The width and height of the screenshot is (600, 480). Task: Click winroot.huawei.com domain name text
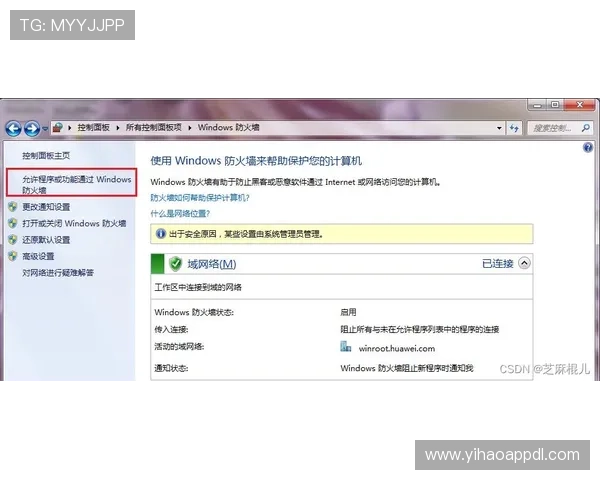pos(397,349)
